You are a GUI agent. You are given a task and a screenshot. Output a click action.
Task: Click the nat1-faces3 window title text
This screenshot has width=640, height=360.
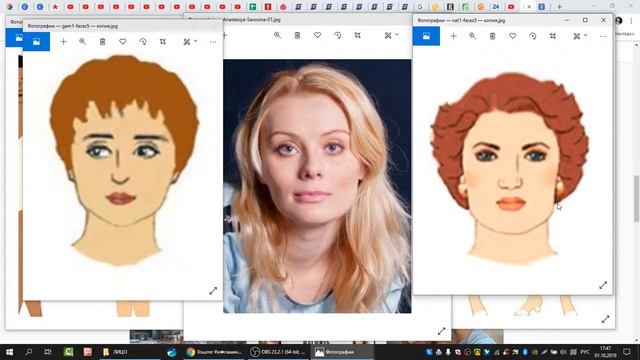(461, 20)
